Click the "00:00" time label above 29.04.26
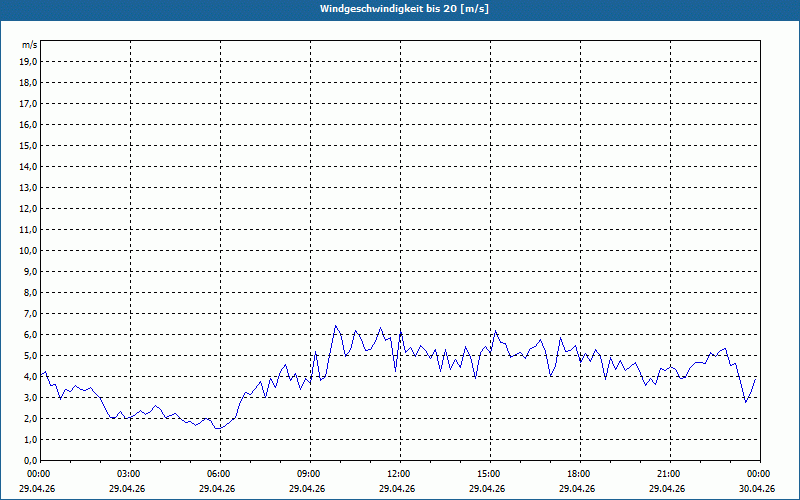 tap(40, 474)
